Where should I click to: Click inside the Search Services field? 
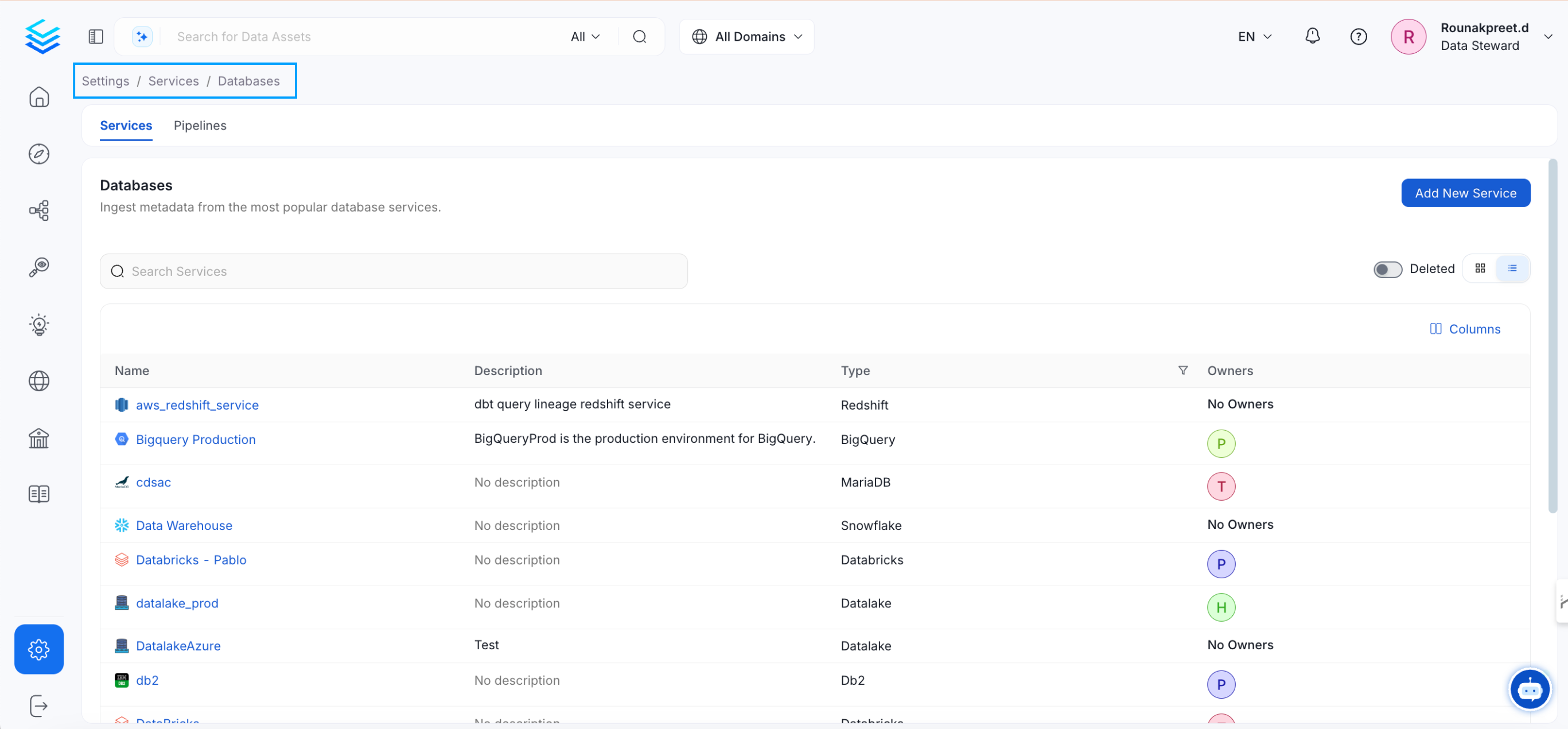coord(393,271)
